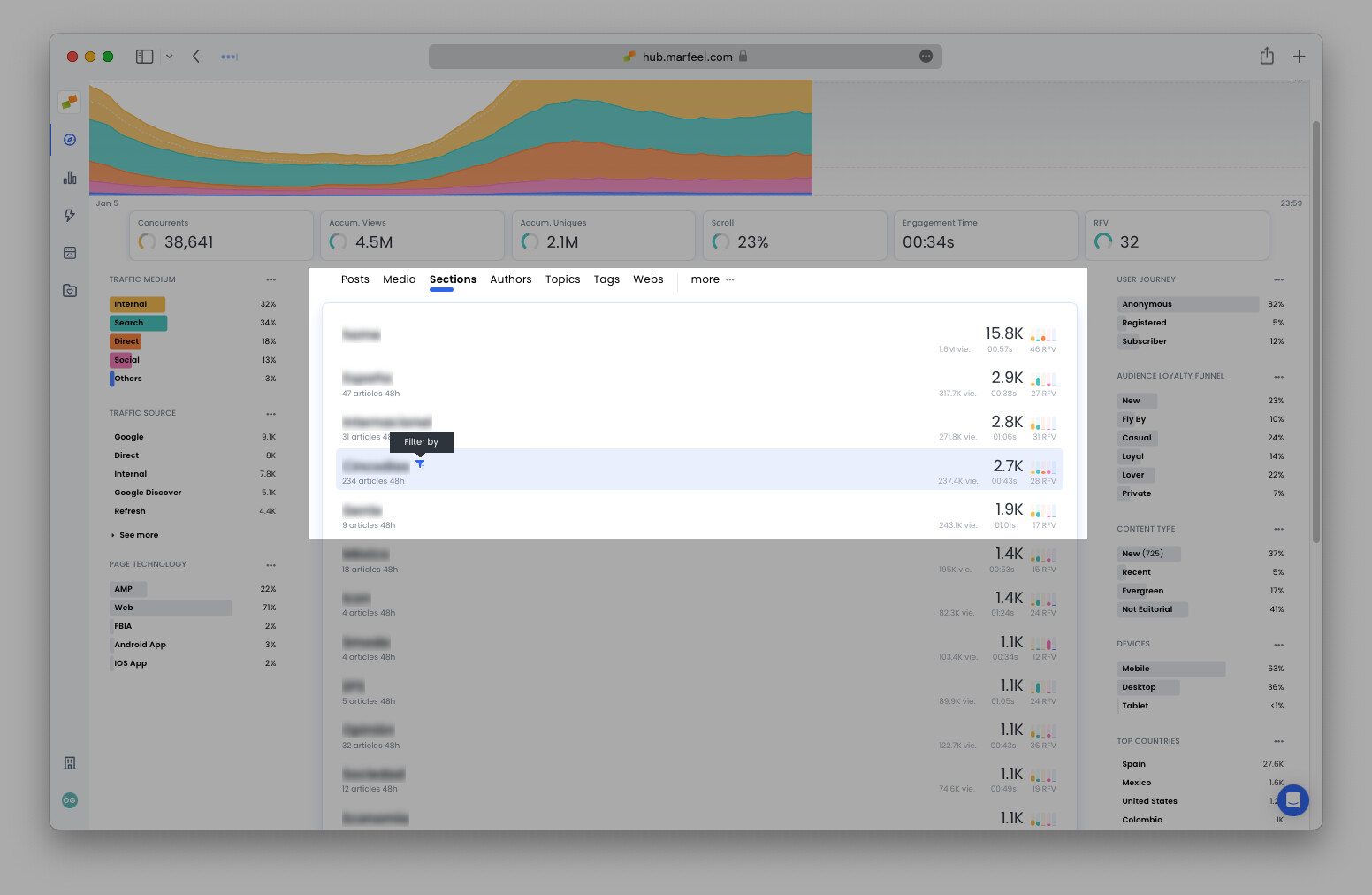Click the hub.marfeel.com address bar

685,56
